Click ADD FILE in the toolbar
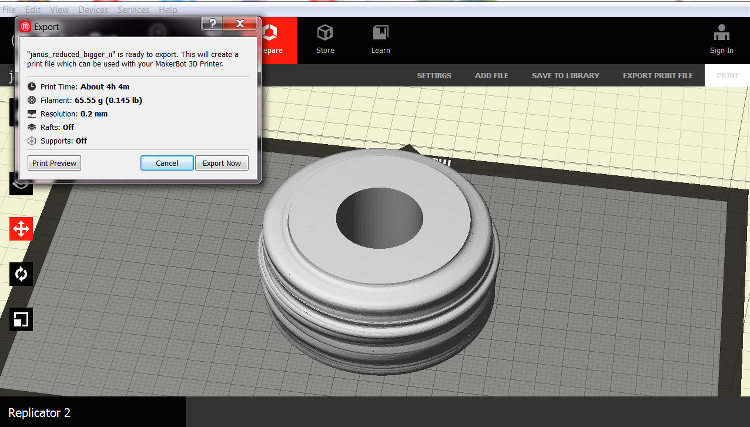The width and height of the screenshot is (750, 427). click(x=491, y=76)
